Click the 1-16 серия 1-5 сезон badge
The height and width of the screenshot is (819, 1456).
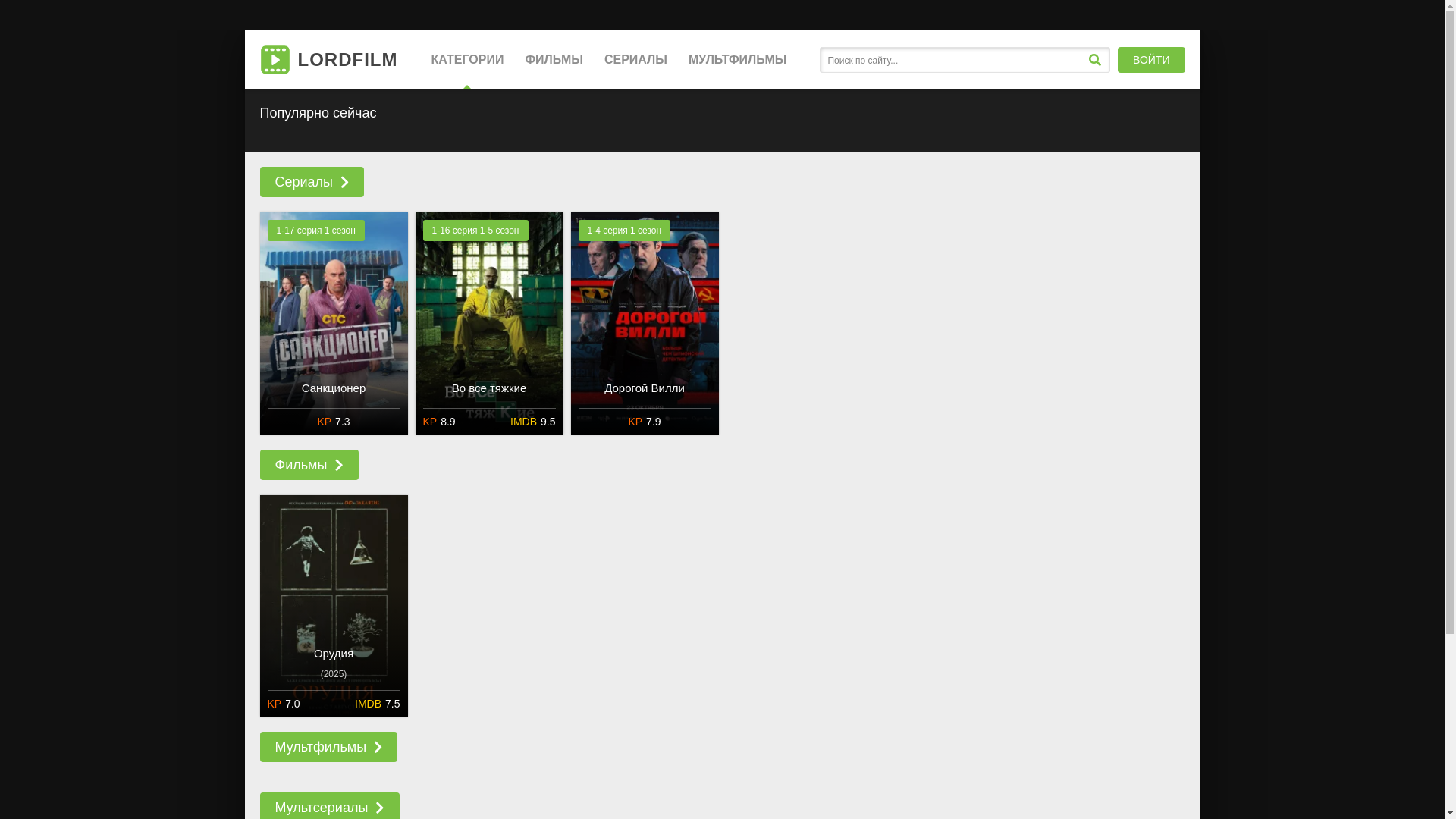tap(475, 231)
